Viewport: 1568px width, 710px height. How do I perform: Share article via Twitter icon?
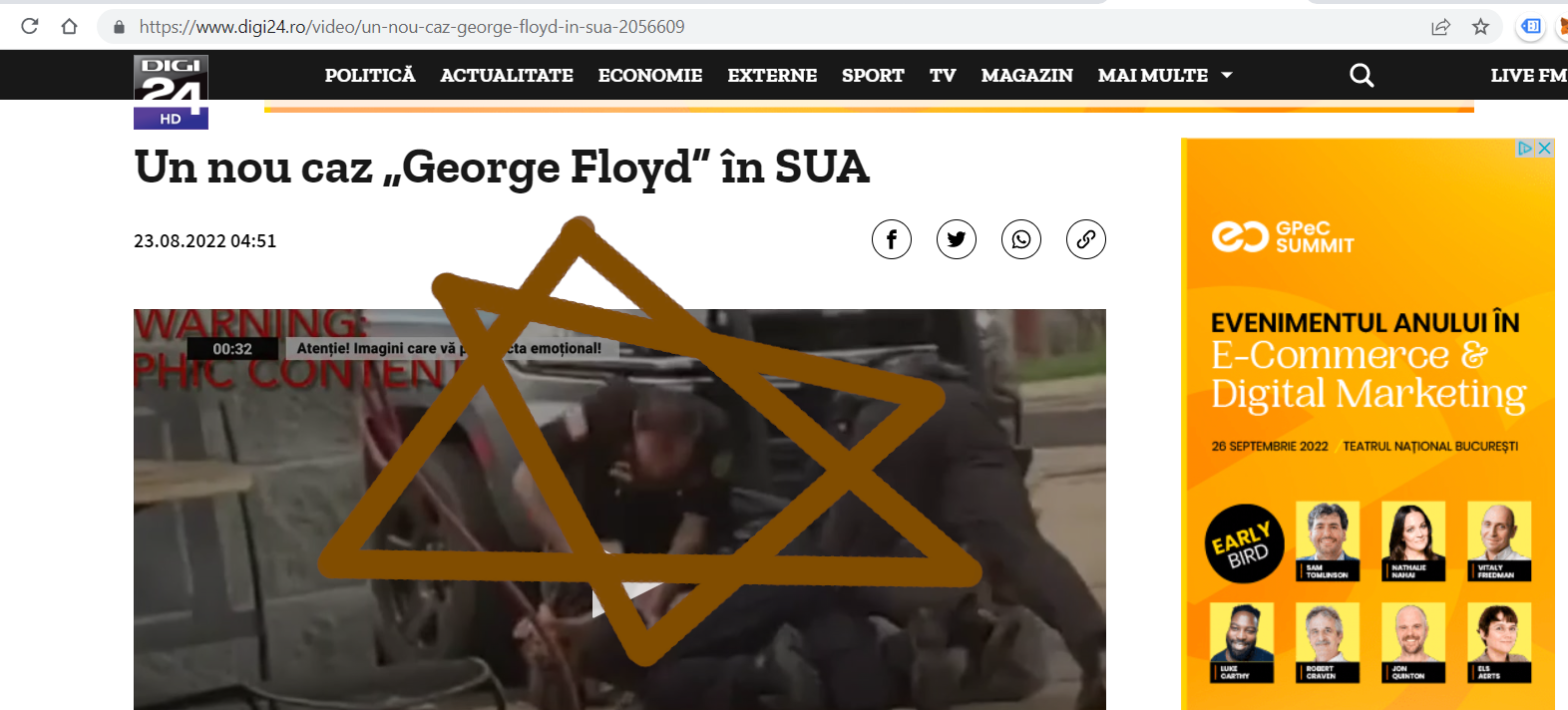[956, 240]
